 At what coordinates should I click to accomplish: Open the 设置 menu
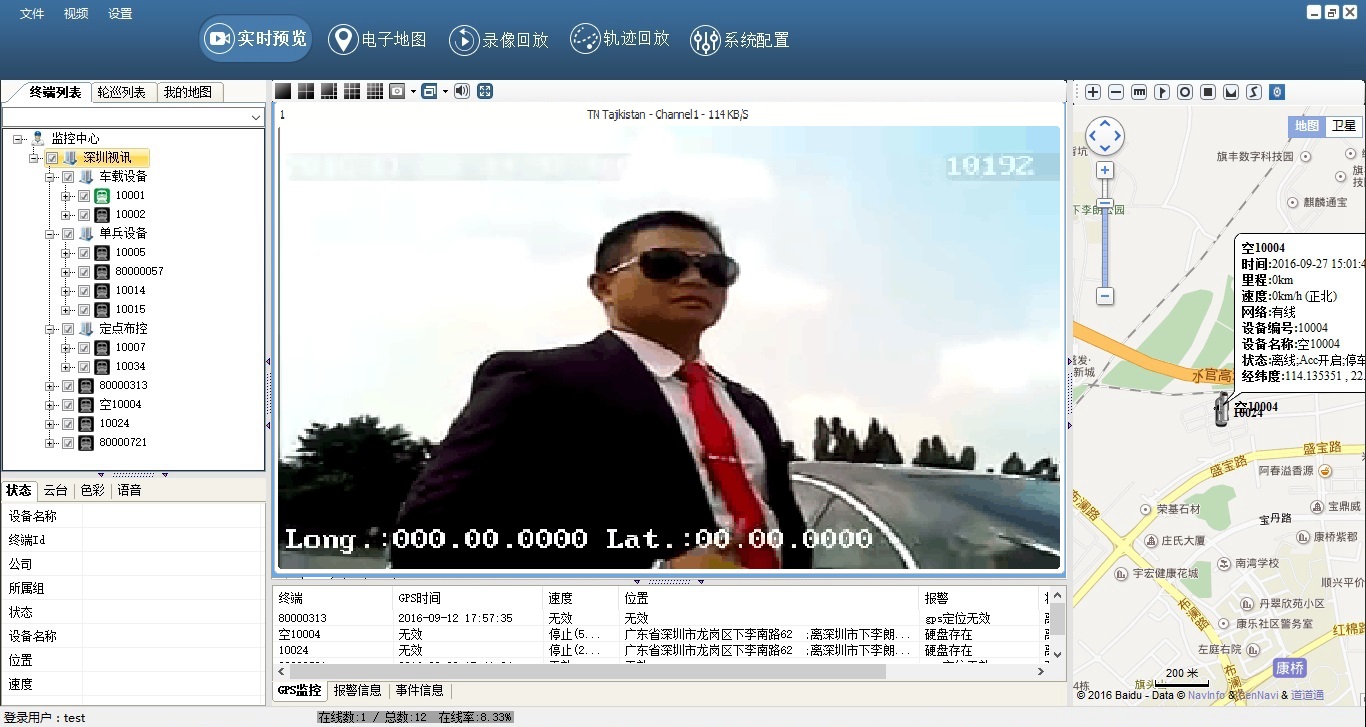tap(120, 14)
